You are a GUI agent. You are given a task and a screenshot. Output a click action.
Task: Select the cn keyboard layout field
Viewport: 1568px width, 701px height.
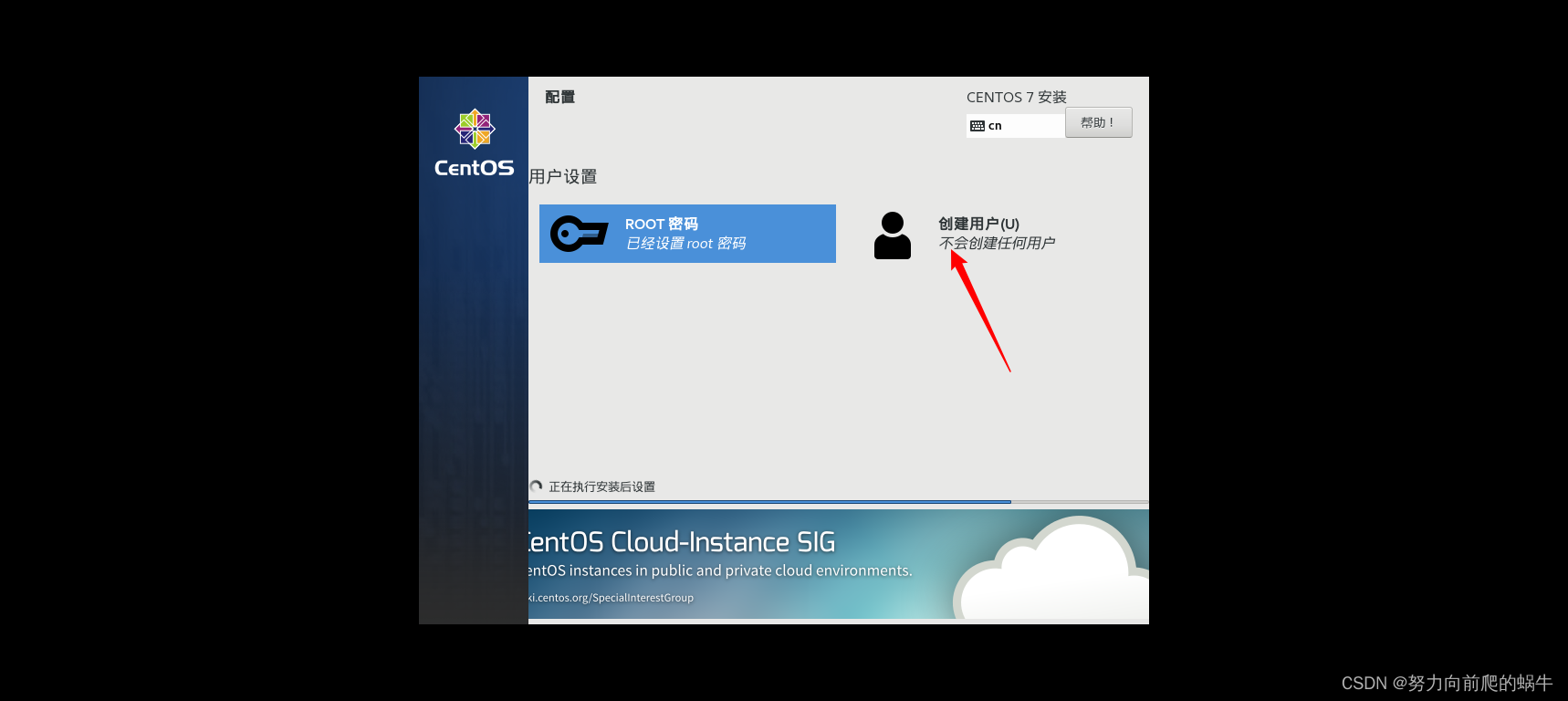(1015, 126)
